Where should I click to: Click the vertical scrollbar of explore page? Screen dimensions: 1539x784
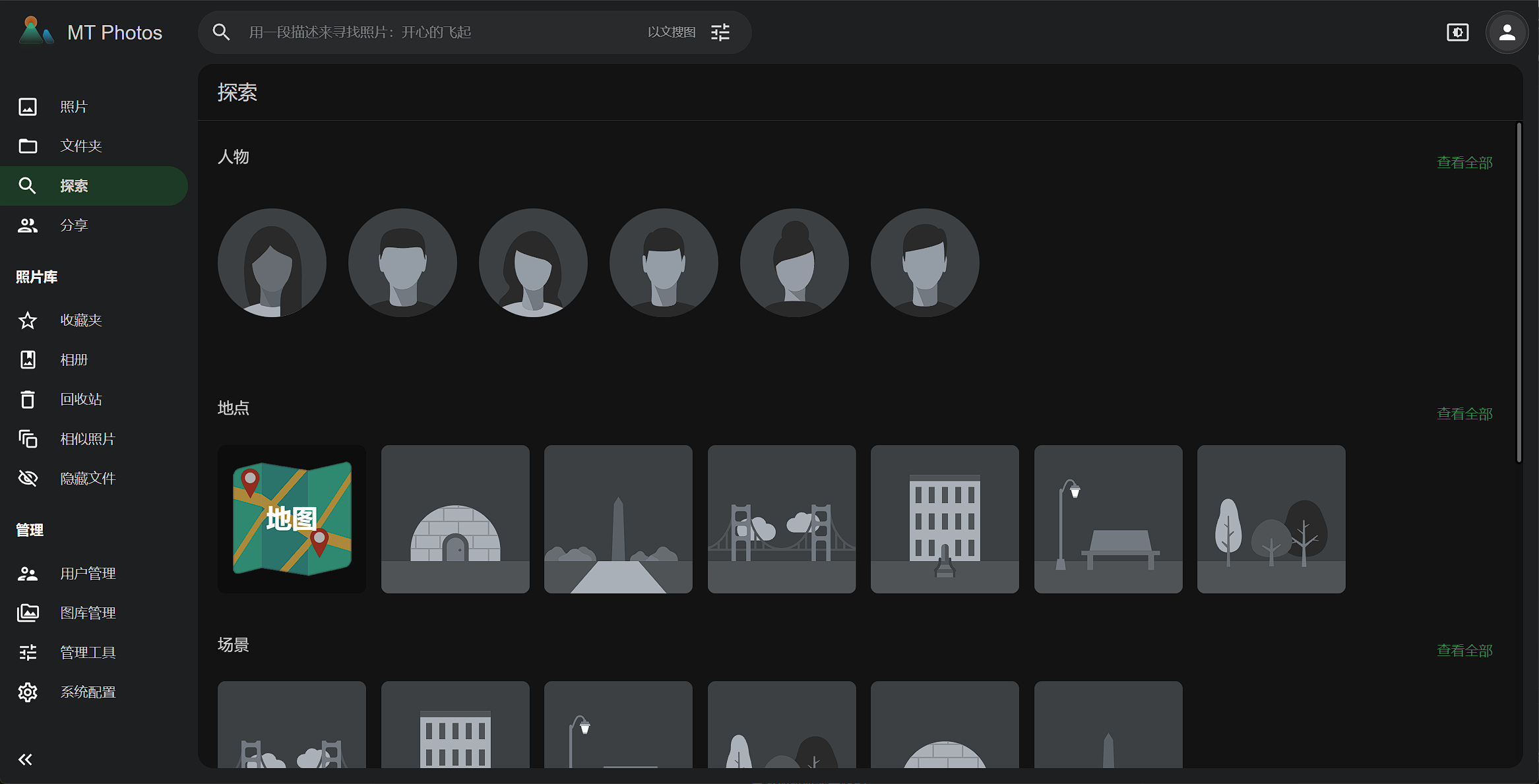pyautogui.click(x=1519, y=292)
